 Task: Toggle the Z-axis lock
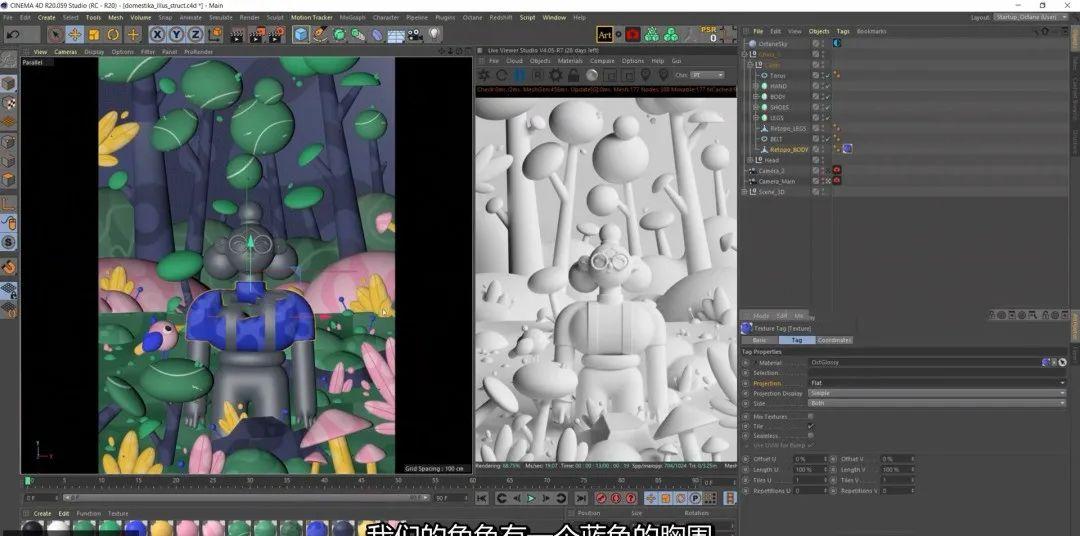[196, 34]
